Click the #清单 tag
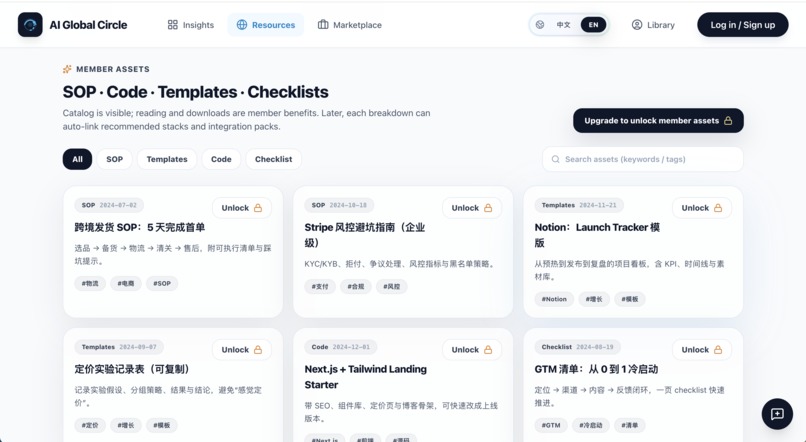The width and height of the screenshot is (806, 442). coord(630,425)
